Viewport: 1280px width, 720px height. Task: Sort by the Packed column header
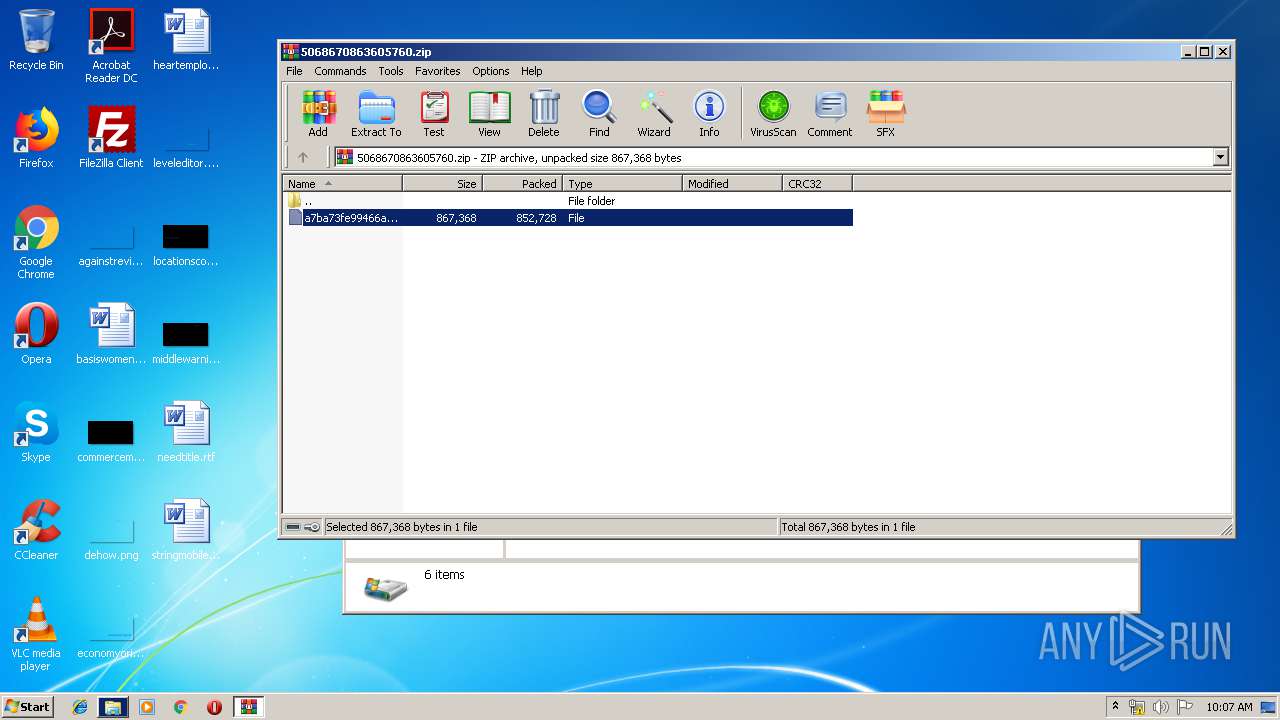(523, 183)
